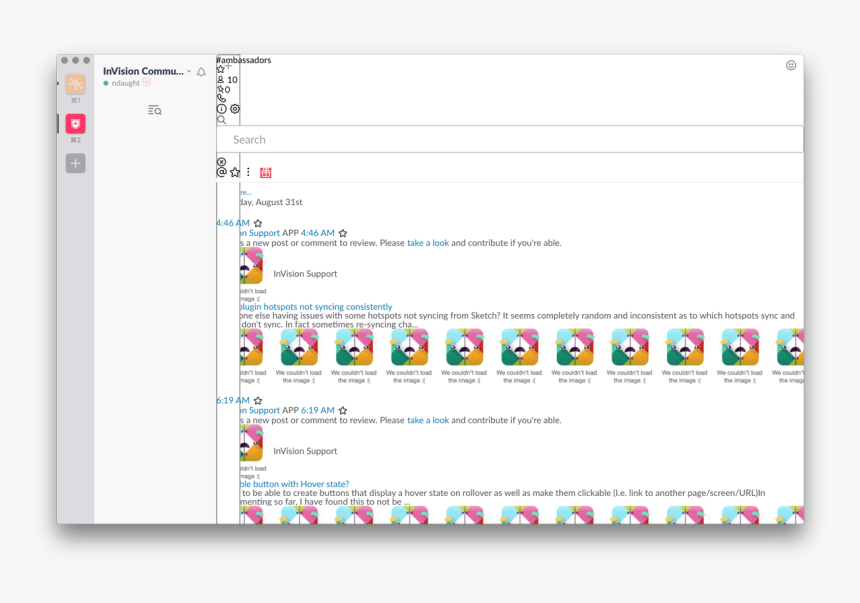Click the notification bell next to workspace name
860x603 pixels.
point(201,72)
